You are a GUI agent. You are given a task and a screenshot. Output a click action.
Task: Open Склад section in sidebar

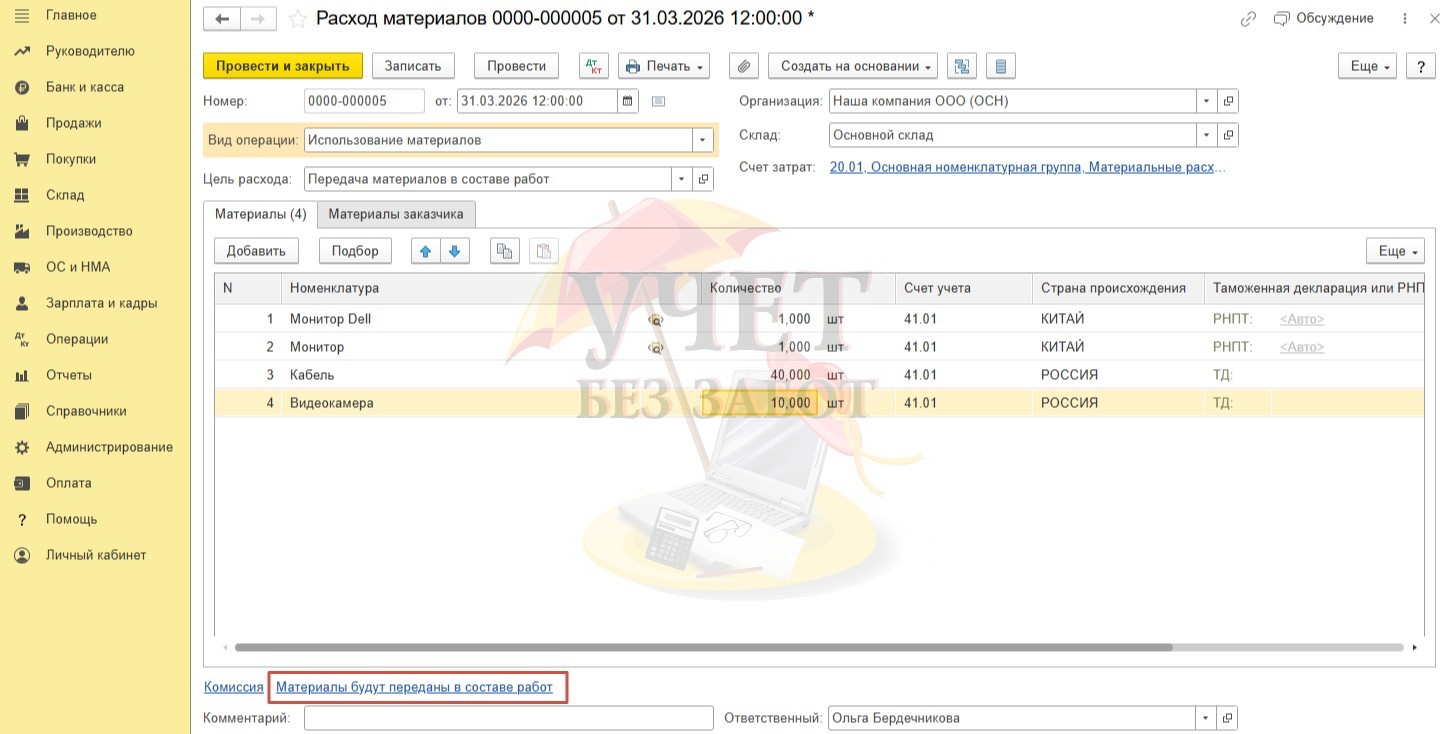[x=65, y=195]
